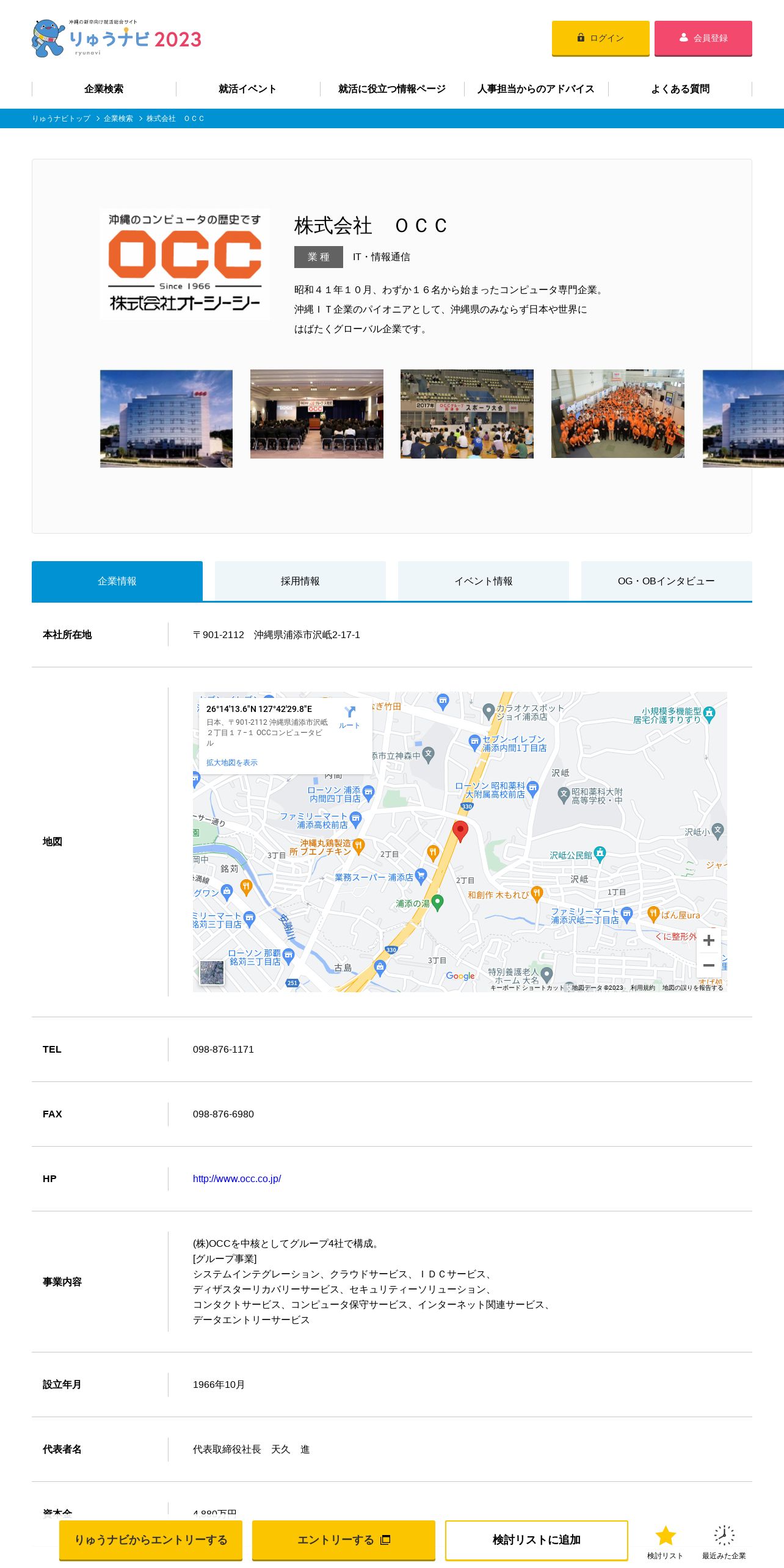Click ファミリーマート 浦添高校前店 marker
Viewport: 784px width, 1568px height.
356,819
